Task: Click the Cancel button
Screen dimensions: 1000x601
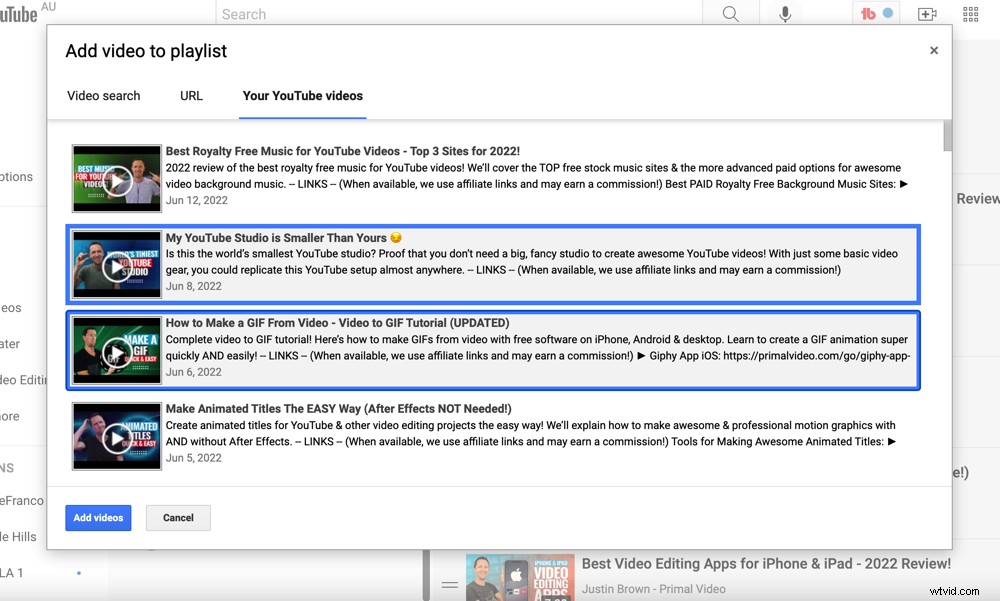Action: tap(178, 517)
